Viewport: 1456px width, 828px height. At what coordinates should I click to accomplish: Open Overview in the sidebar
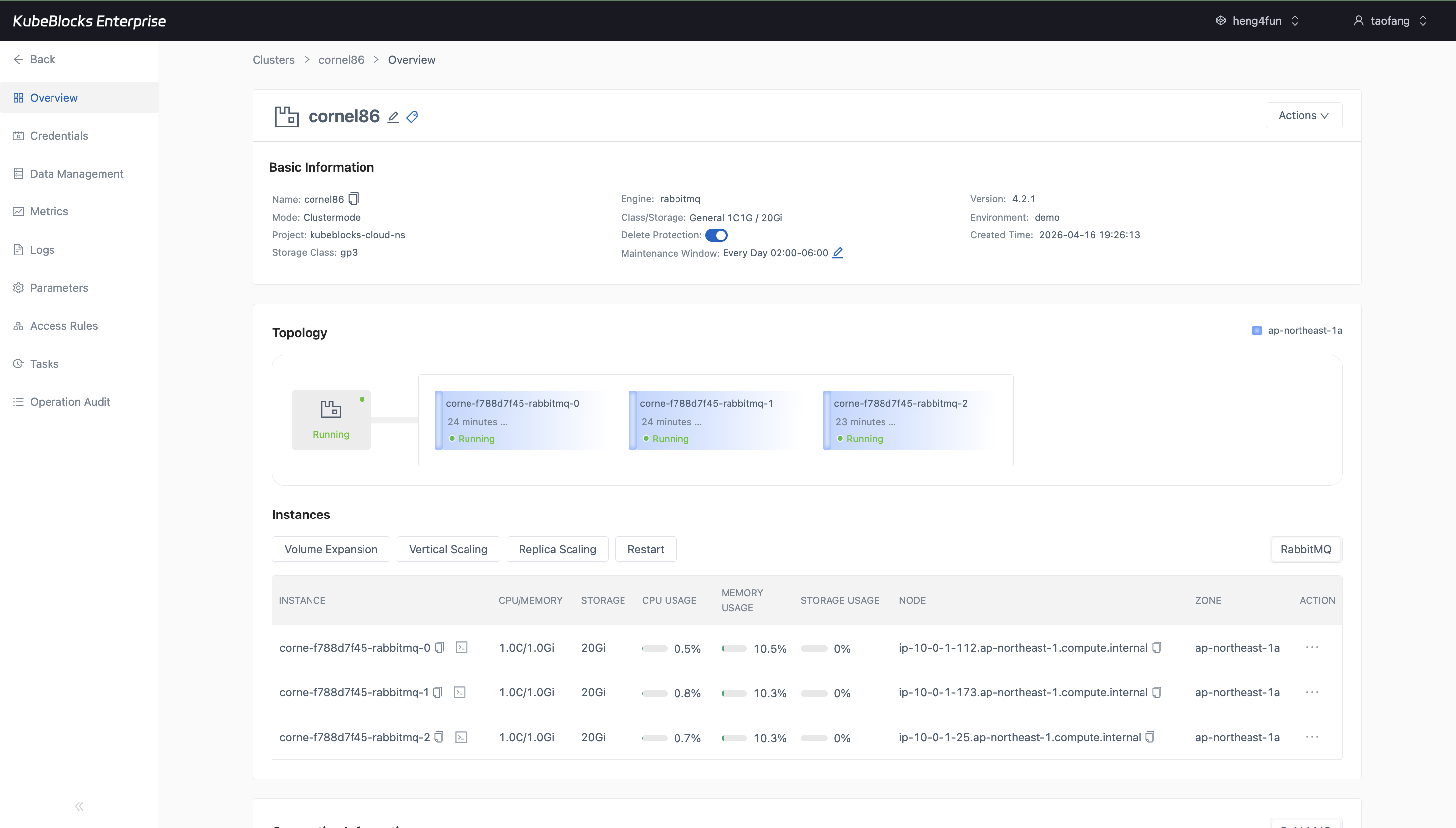80,98
